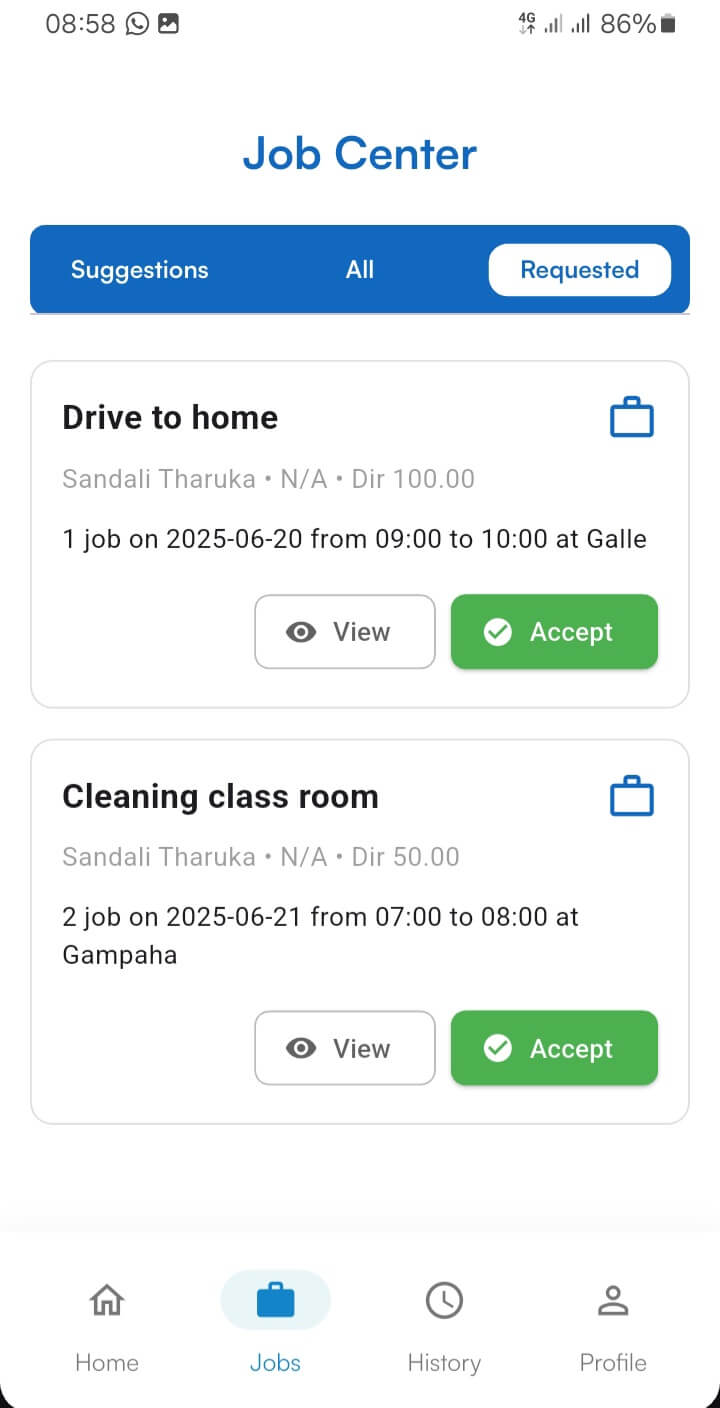
Task: Select the Requested tab
Action: (579, 270)
